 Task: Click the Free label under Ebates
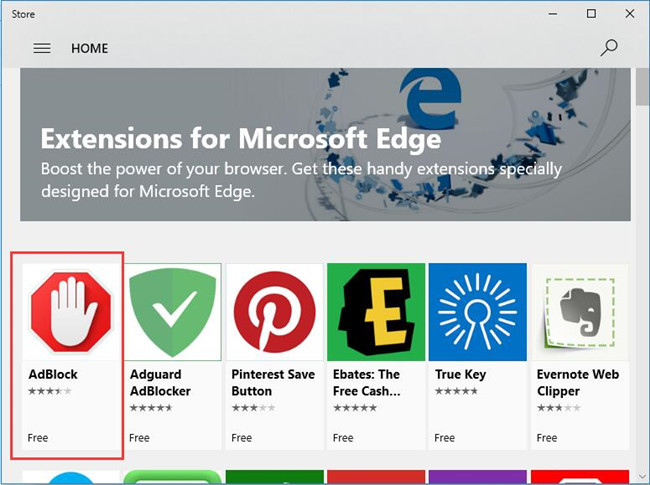pos(343,438)
